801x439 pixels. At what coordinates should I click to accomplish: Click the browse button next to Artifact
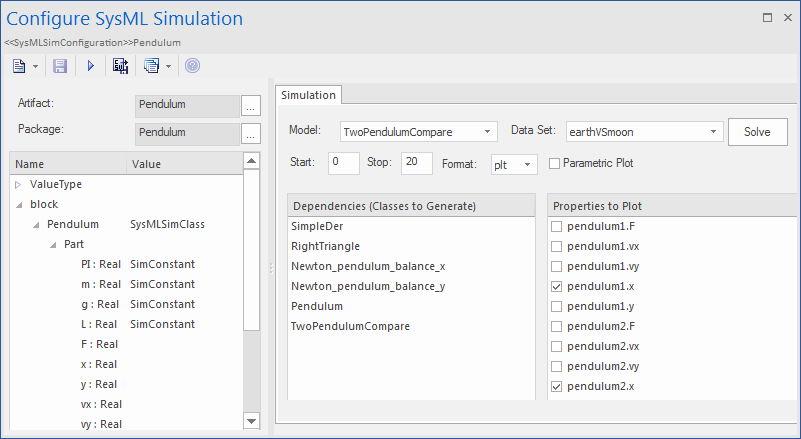pyautogui.click(x=251, y=104)
